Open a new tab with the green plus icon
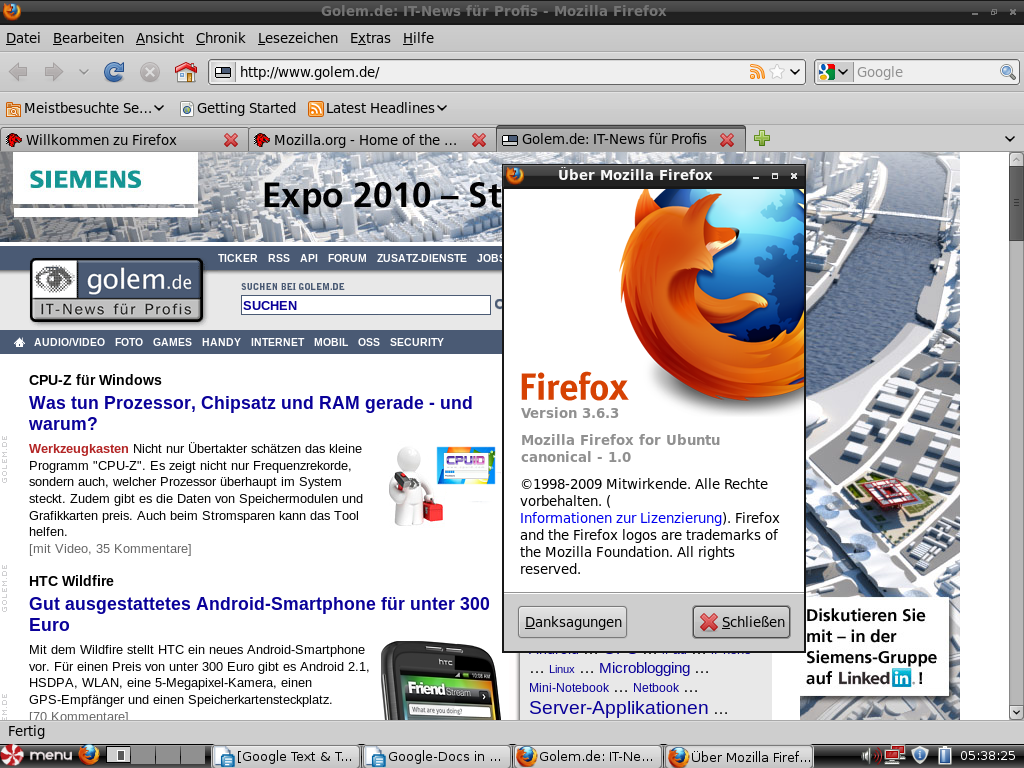This screenshot has width=1024, height=768. coord(762,138)
